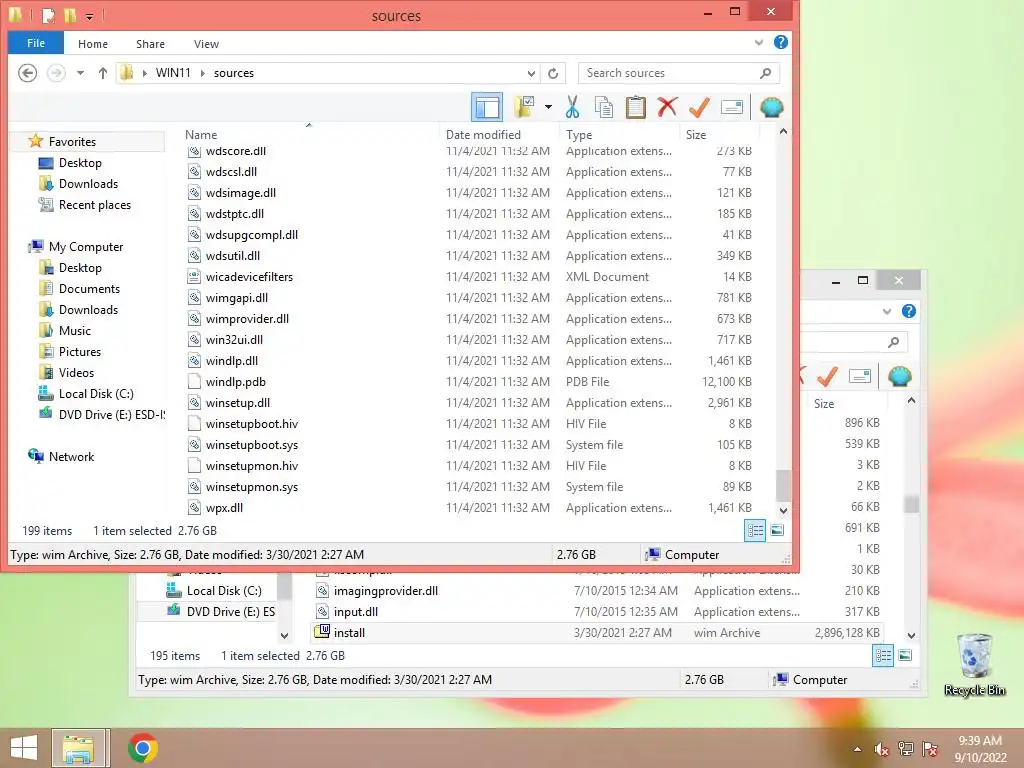Click the chevron after WIN11 in address bar

click(x=202, y=73)
